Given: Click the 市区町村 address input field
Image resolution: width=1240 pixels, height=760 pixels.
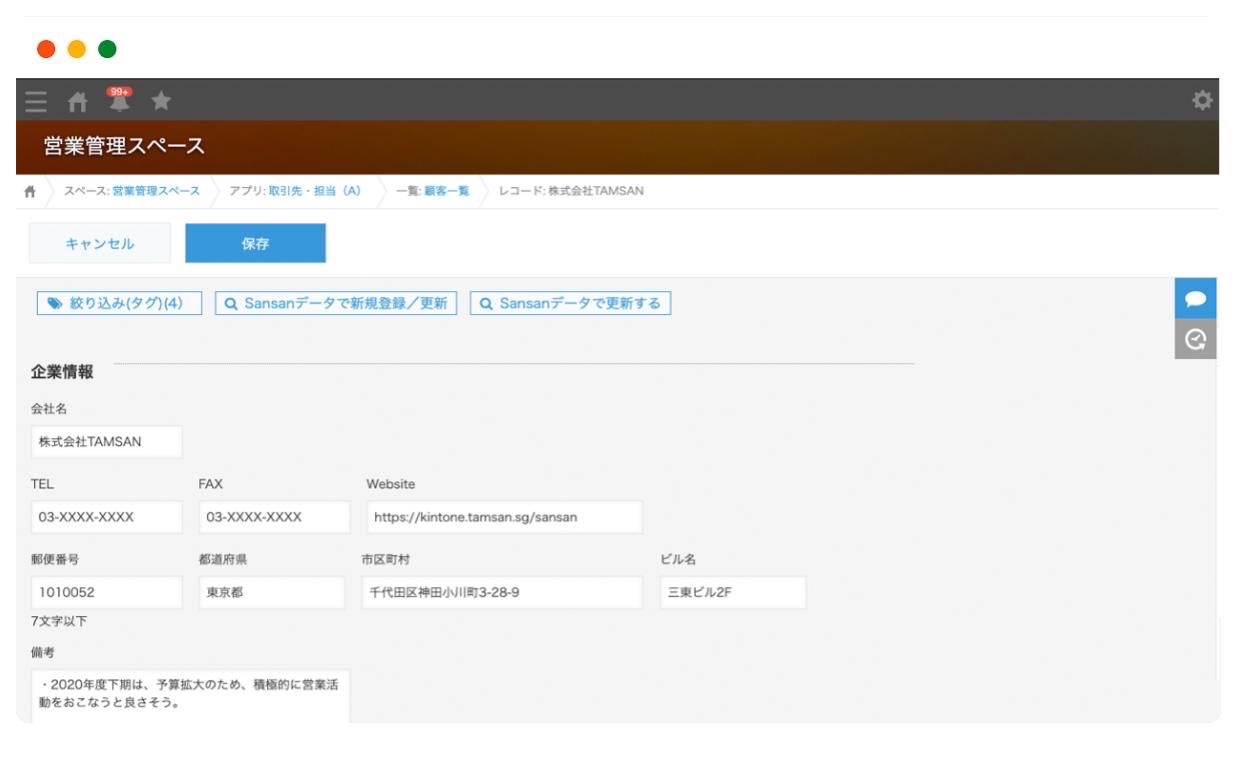Looking at the screenshot, I should click(x=502, y=592).
